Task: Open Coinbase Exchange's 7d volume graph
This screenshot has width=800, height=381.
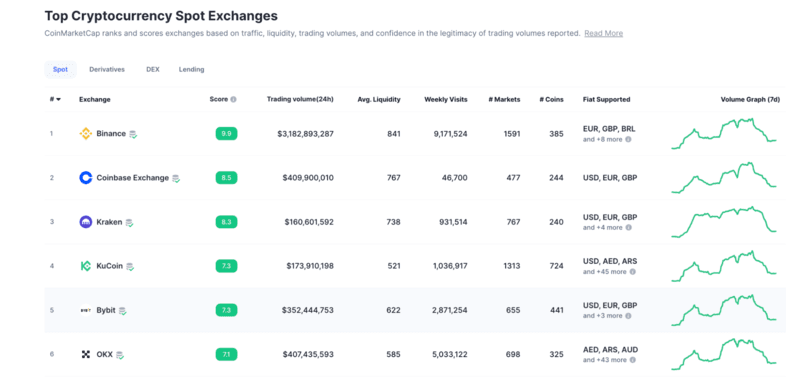Action: [723, 177]
